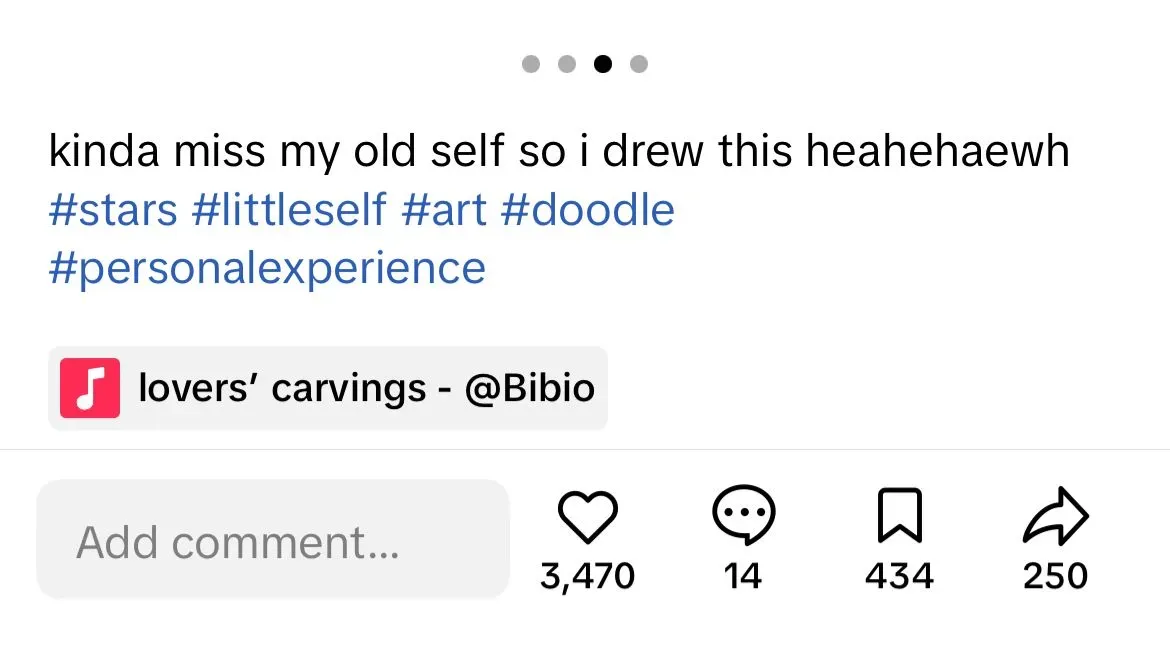Jump to second carousel image dot
The width and height of the screenshot is (1170, 647).
coord(567,65)
